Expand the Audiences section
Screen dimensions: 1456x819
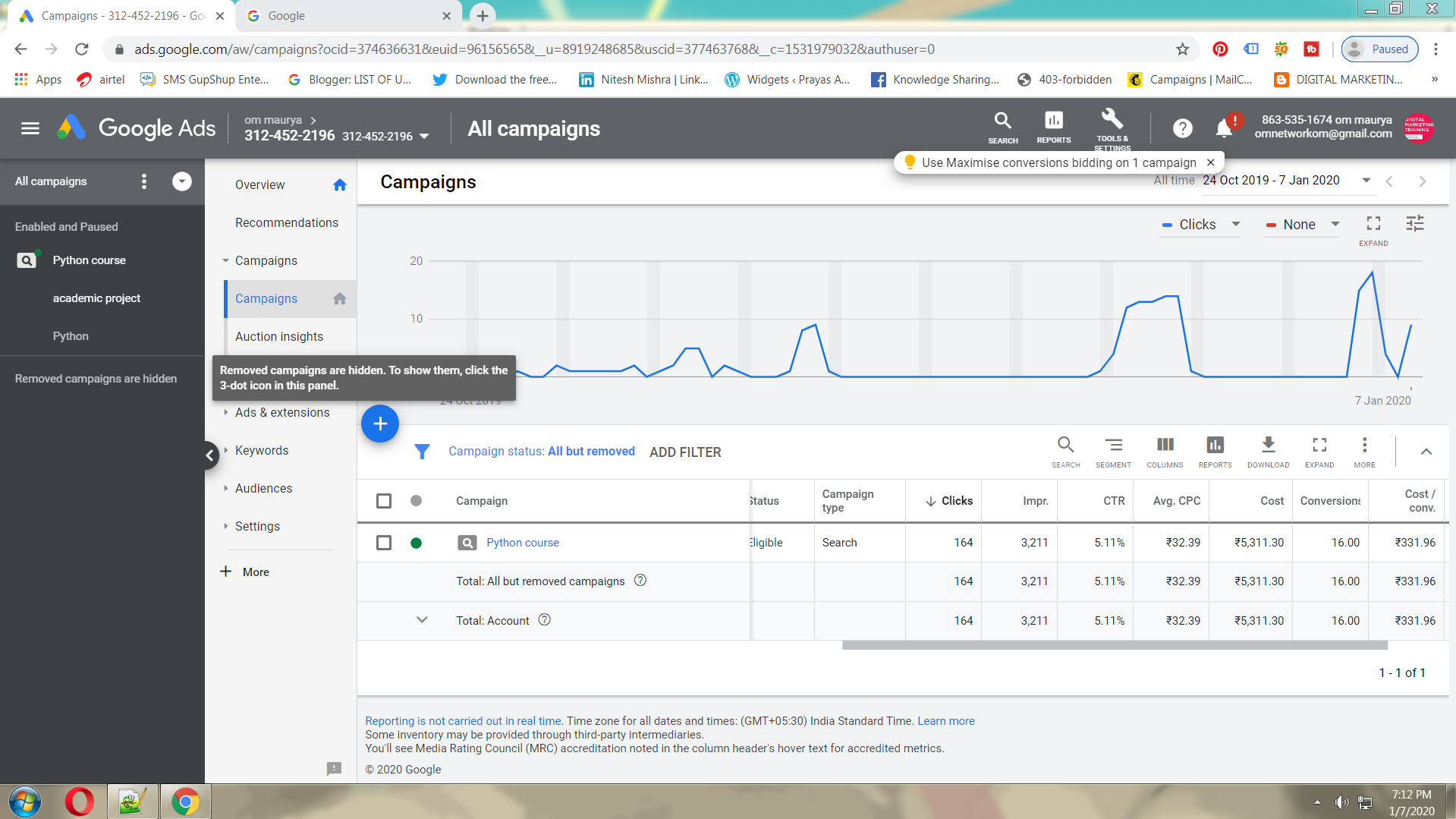pyautogui.click(x=226, y=488)
